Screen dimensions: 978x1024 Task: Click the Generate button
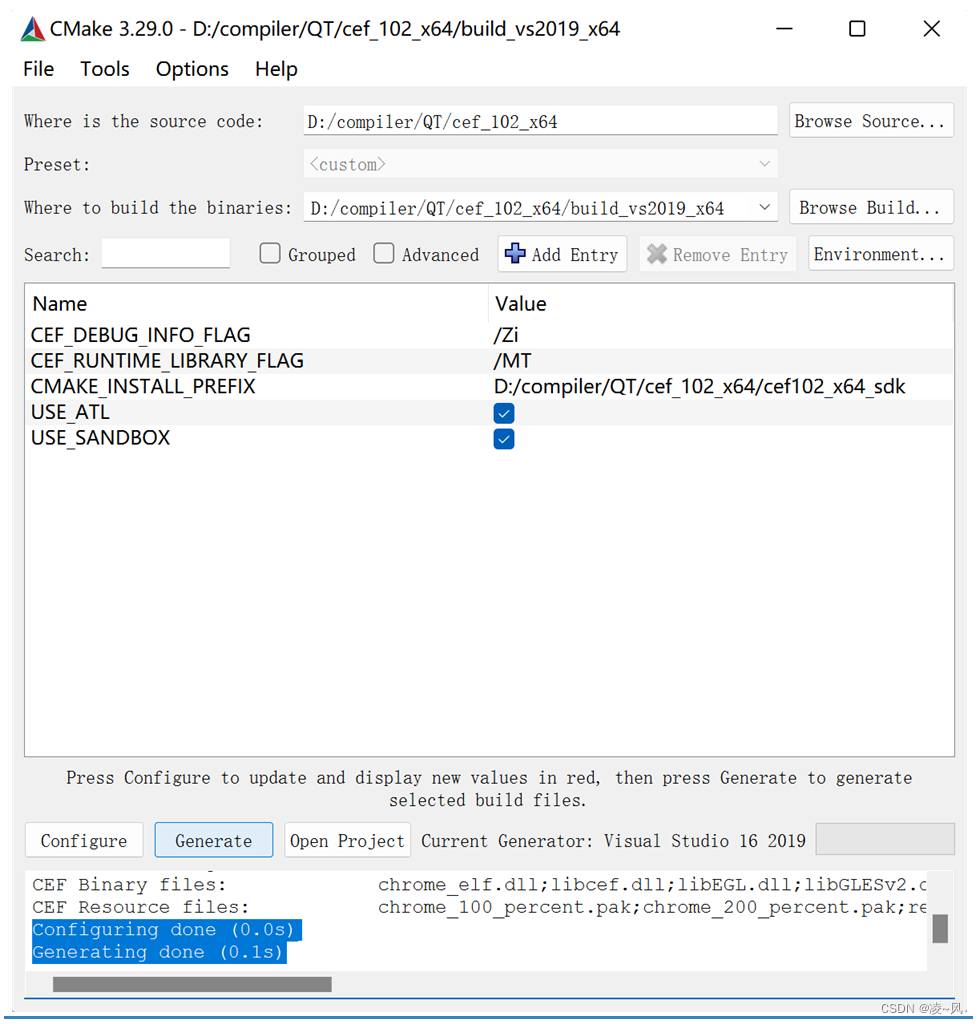[x=213, y=840]
